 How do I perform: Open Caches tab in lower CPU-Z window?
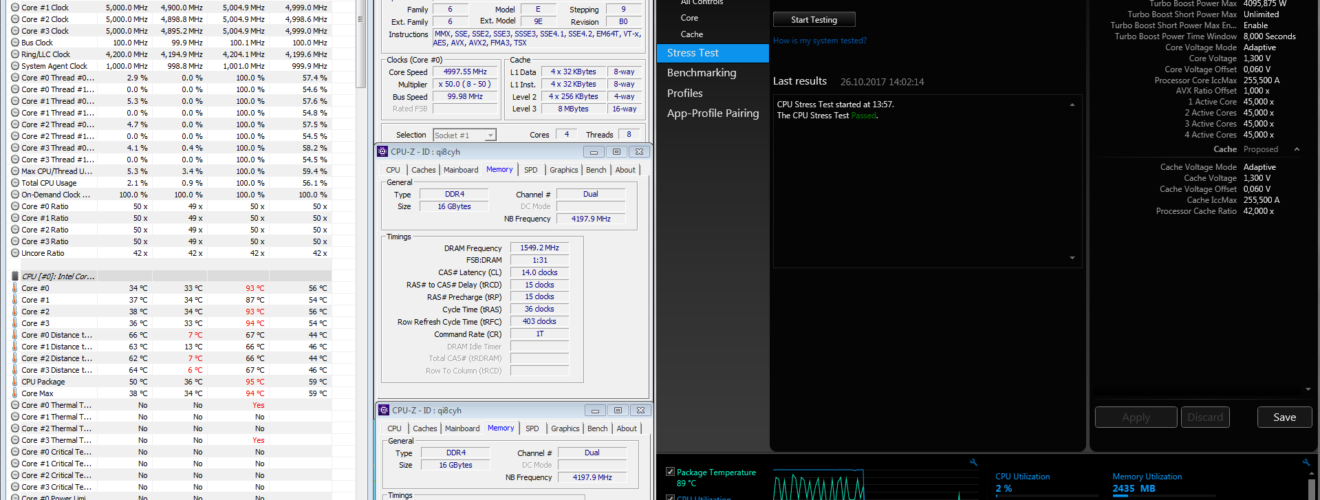click(x=424, y=428)
